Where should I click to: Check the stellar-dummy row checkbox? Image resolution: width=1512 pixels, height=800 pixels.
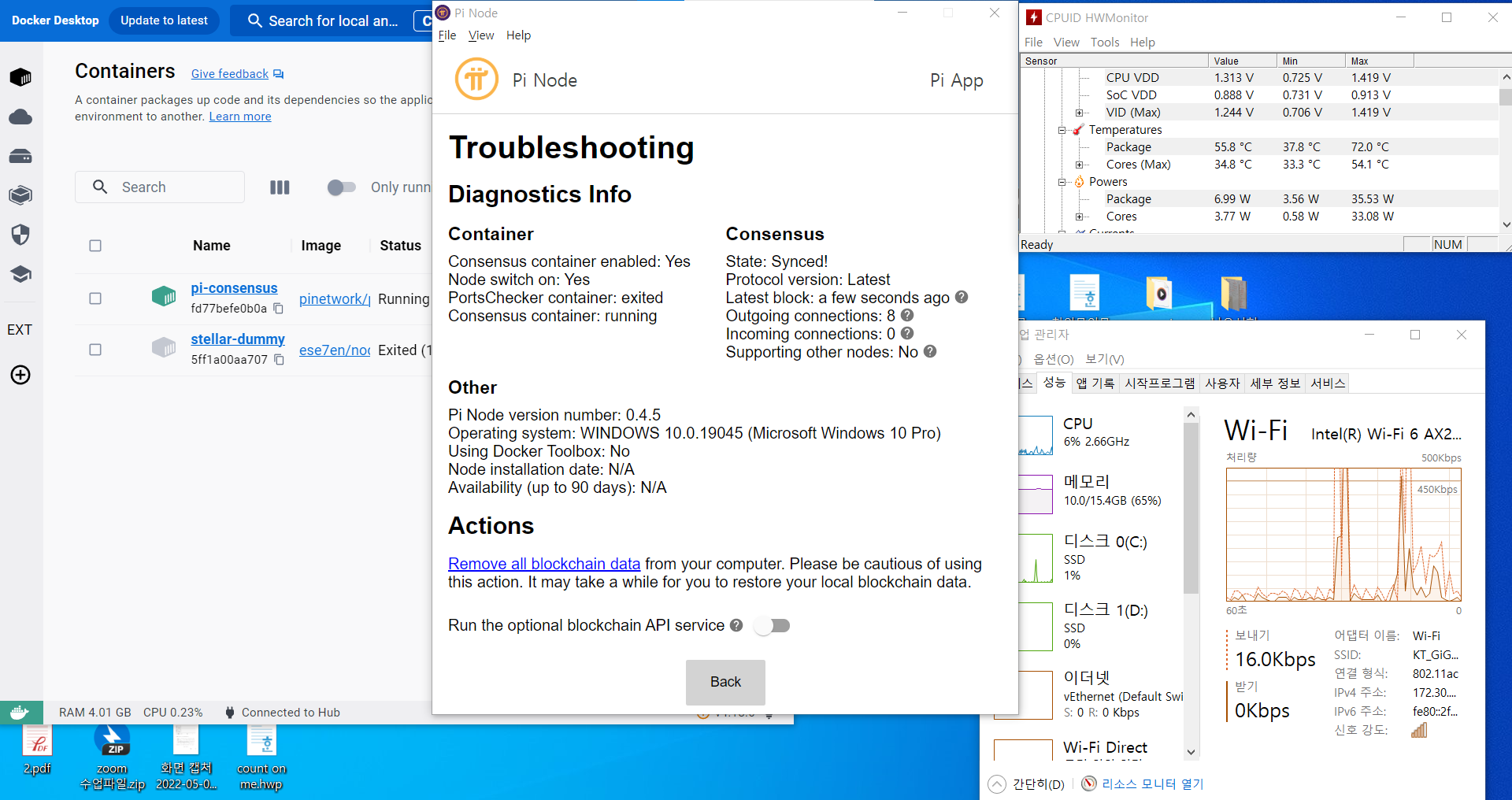(95, 350)
